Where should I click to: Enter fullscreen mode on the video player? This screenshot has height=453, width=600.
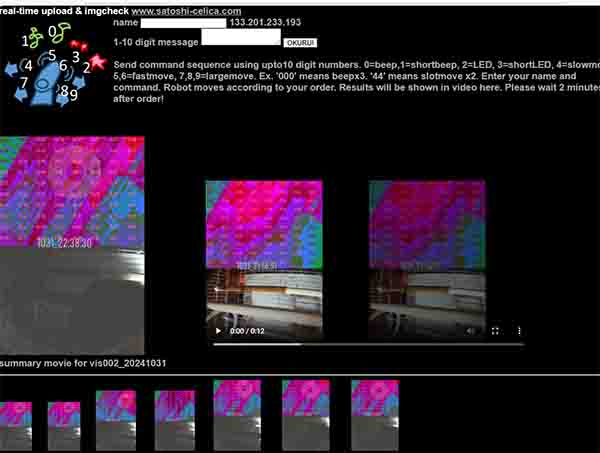495,330
